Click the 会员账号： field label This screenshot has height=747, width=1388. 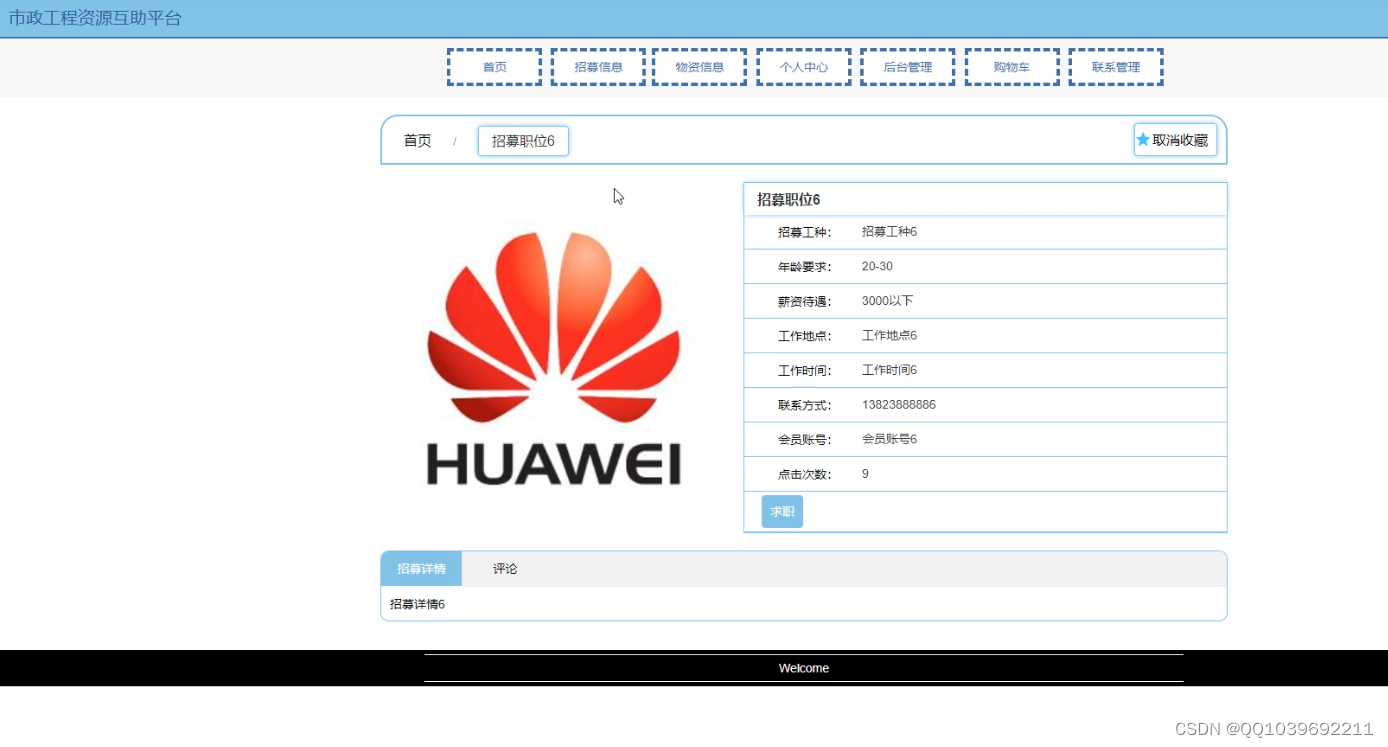coord(804,439)
